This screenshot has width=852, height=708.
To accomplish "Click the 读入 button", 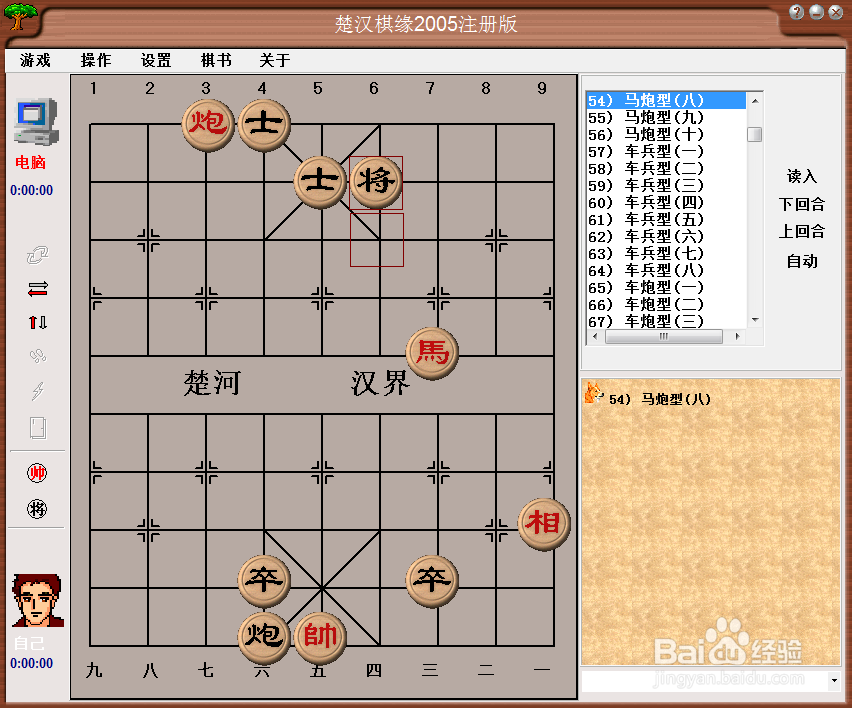I will coord(802,176).
